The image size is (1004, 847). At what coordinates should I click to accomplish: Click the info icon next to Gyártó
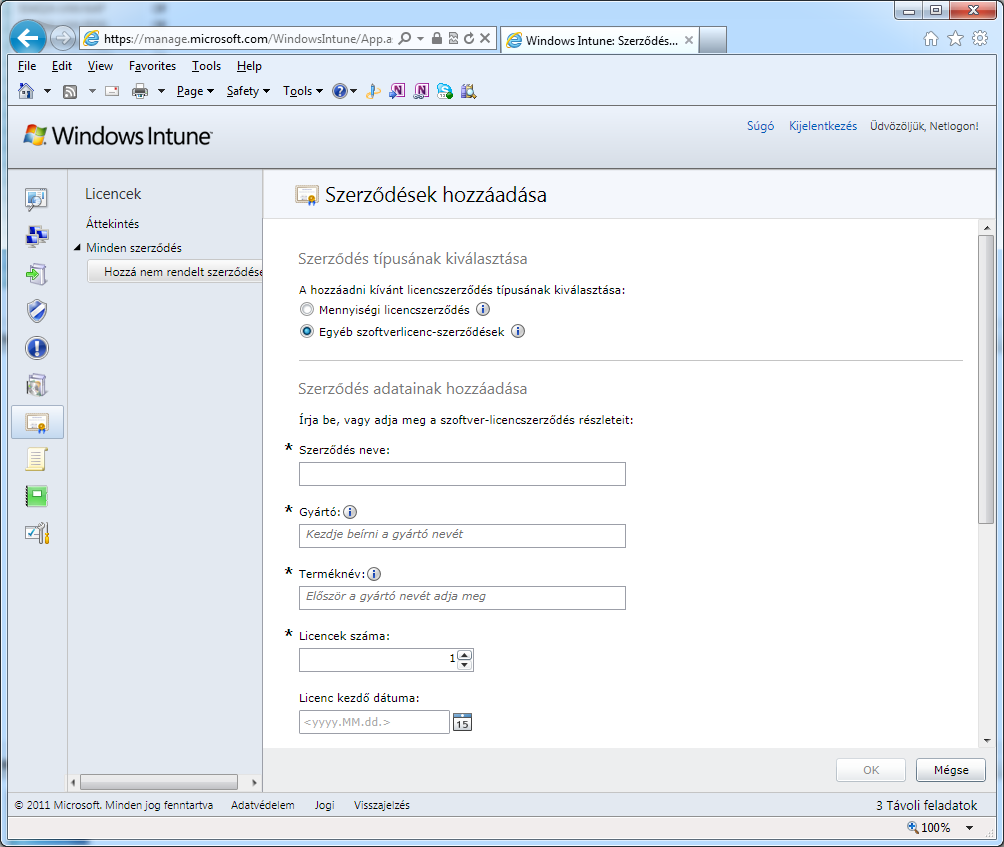[350, 512]
